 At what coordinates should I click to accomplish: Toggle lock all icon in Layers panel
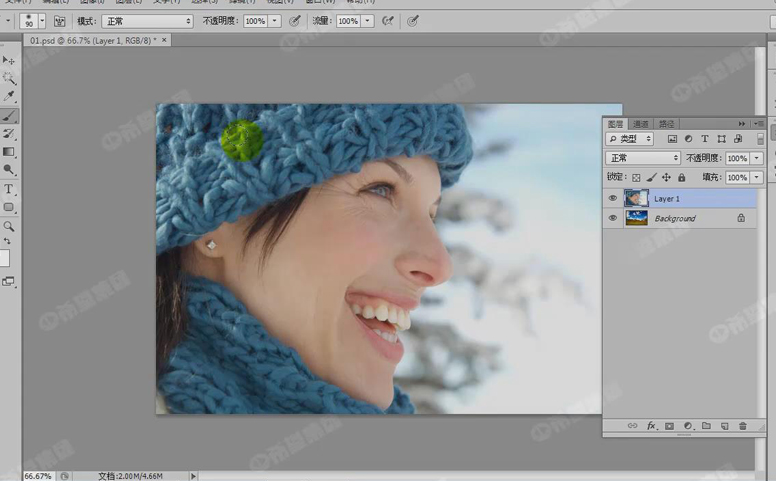click(x=680, y=178)
